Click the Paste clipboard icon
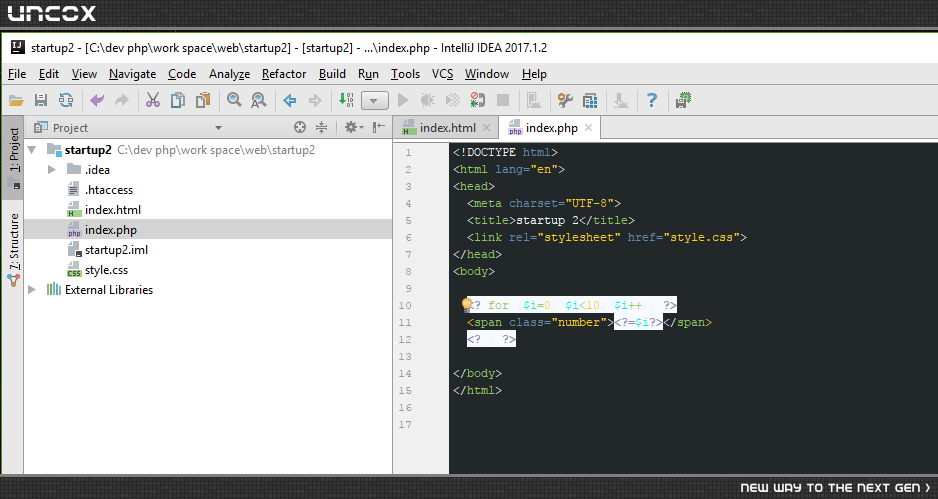This screenshot has height=499, width=938. pyautogui.click(x=203, y=101)
